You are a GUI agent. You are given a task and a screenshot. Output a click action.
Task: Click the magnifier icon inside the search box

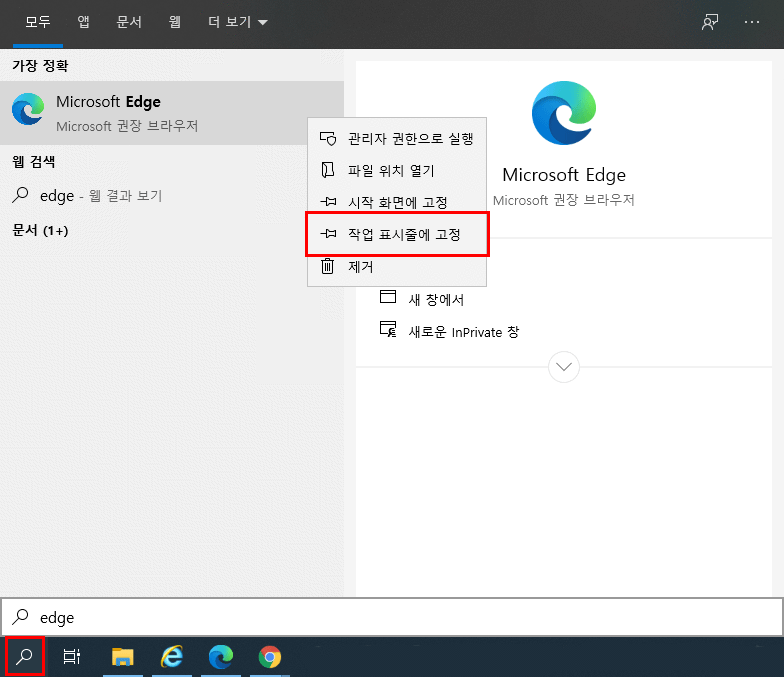(x=20, y=617)
